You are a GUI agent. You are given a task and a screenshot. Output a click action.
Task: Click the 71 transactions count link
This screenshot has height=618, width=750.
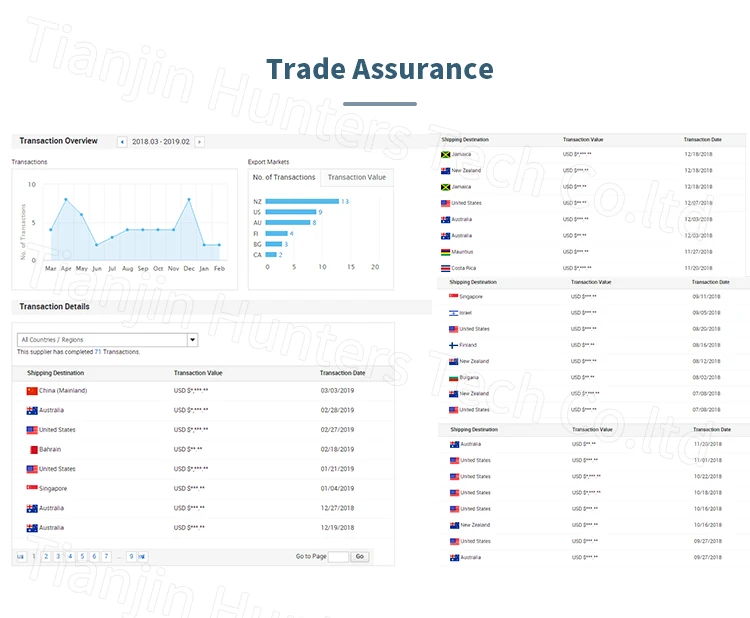coord(98,352)
